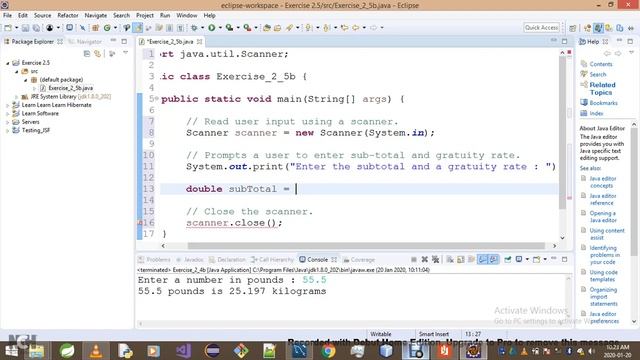640x360 pixels.
Task: Collapse the src folder node
Action: click(x=17, y=71)
